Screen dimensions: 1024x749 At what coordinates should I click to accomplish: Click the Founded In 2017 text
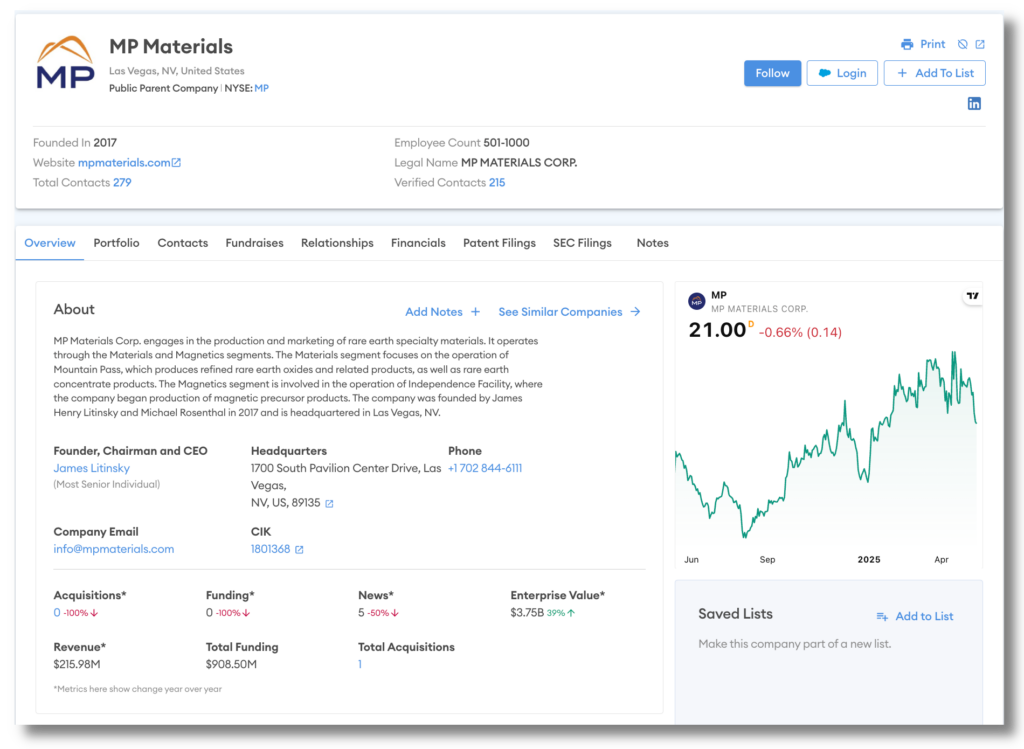(75, 143)
